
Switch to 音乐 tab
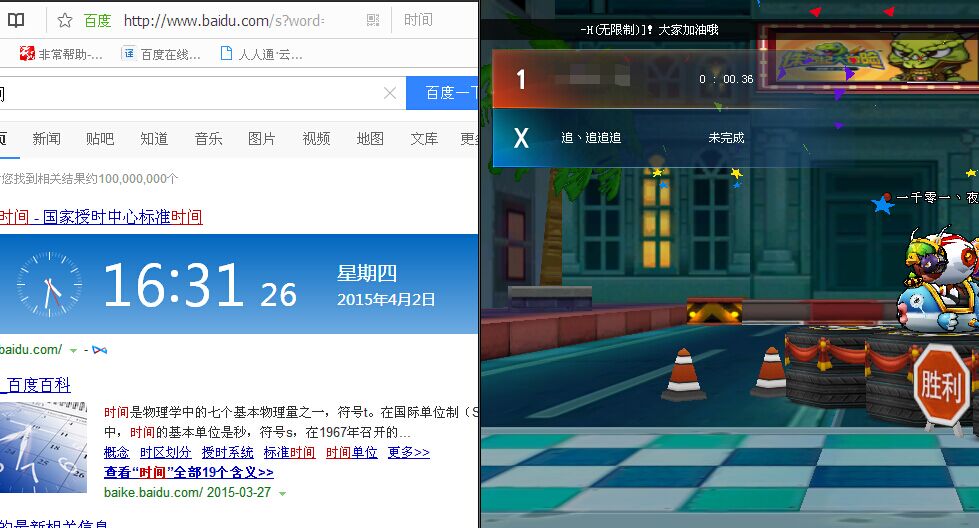click(209, 139)
